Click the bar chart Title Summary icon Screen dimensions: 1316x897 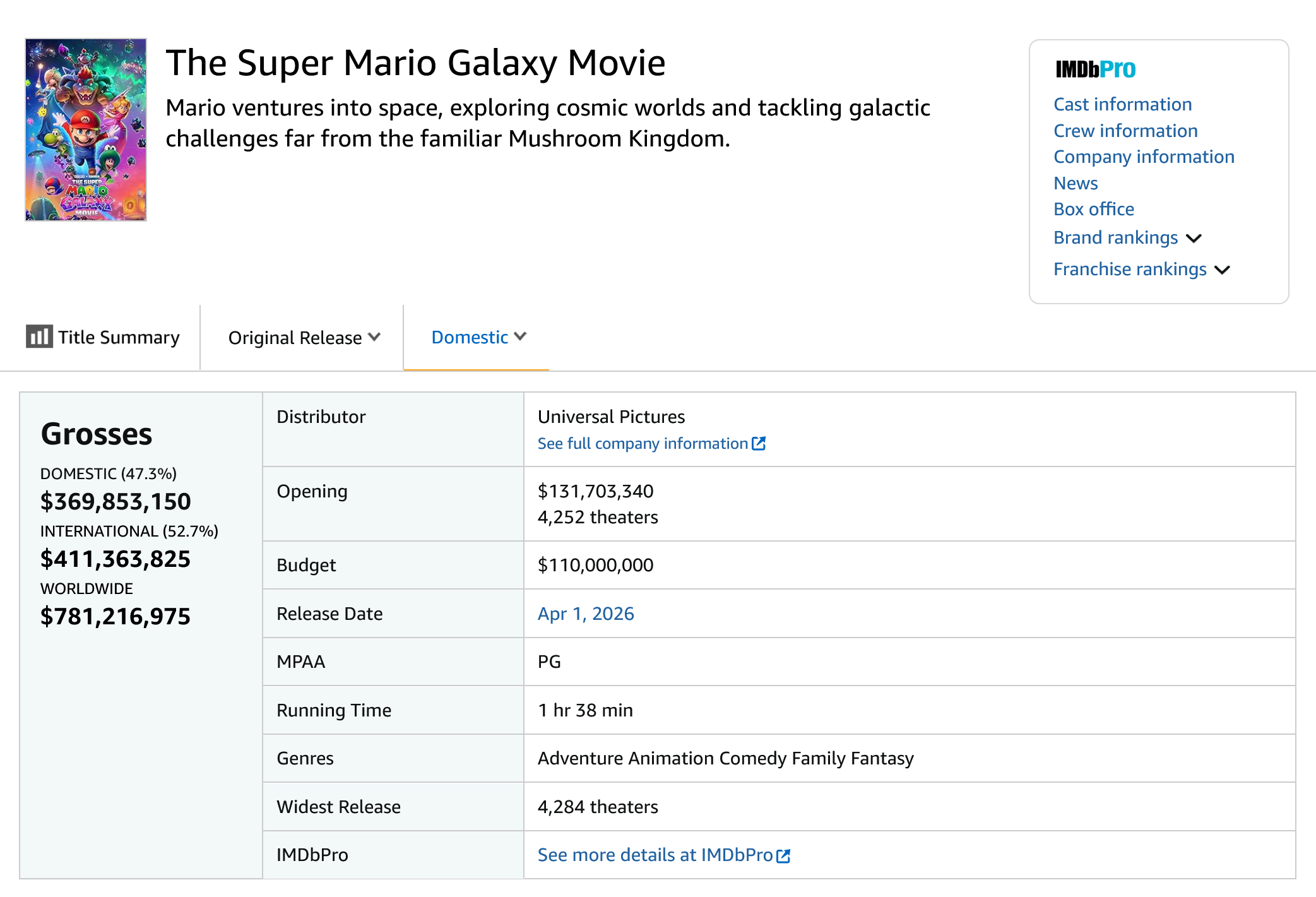(39, 336)
